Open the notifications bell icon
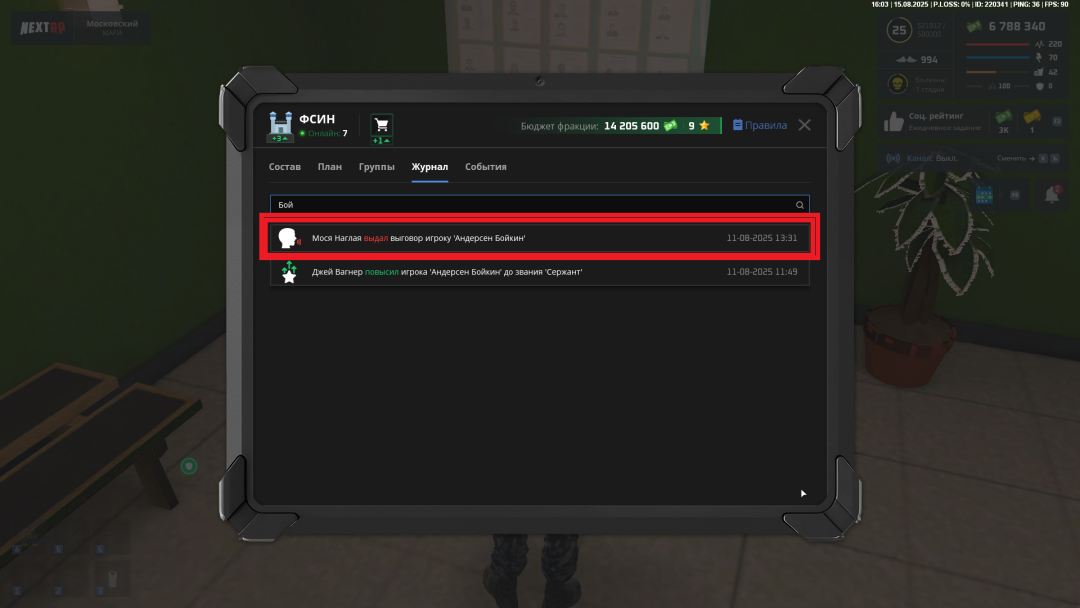 pyautogui.click(x=1052, y=195)
